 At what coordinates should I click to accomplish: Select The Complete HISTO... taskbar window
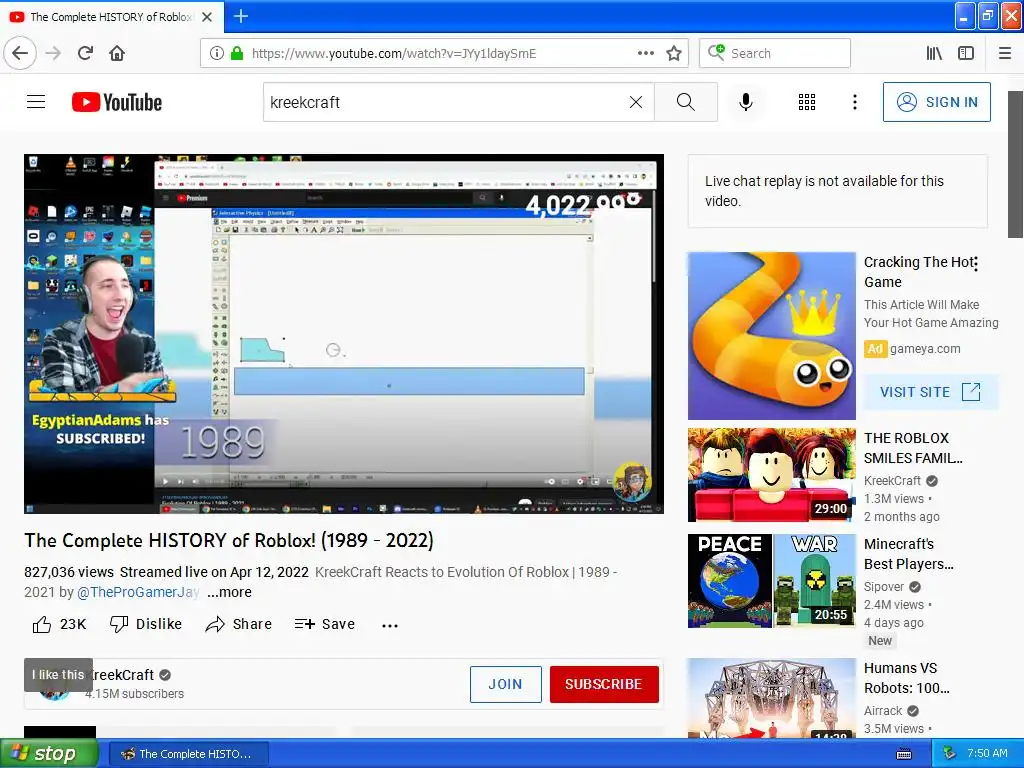pyautogui.click(x=189, y=754)
